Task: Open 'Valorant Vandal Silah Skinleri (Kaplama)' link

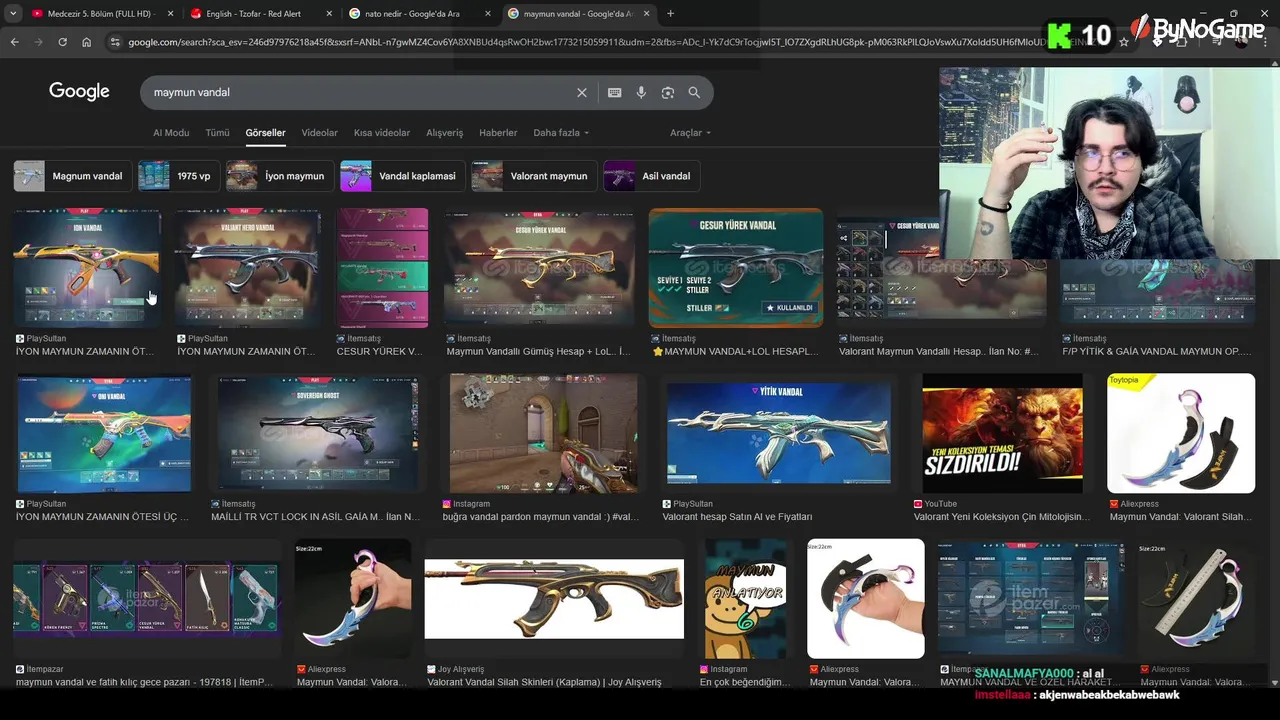Action: (x=544, y=682)
